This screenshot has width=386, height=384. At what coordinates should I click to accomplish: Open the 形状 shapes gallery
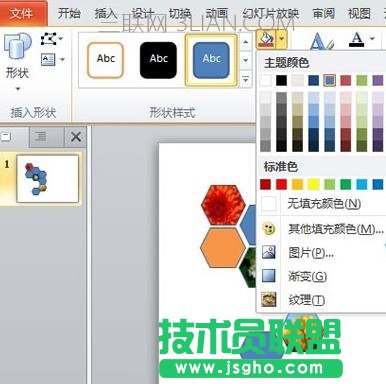tap(17, 62)
